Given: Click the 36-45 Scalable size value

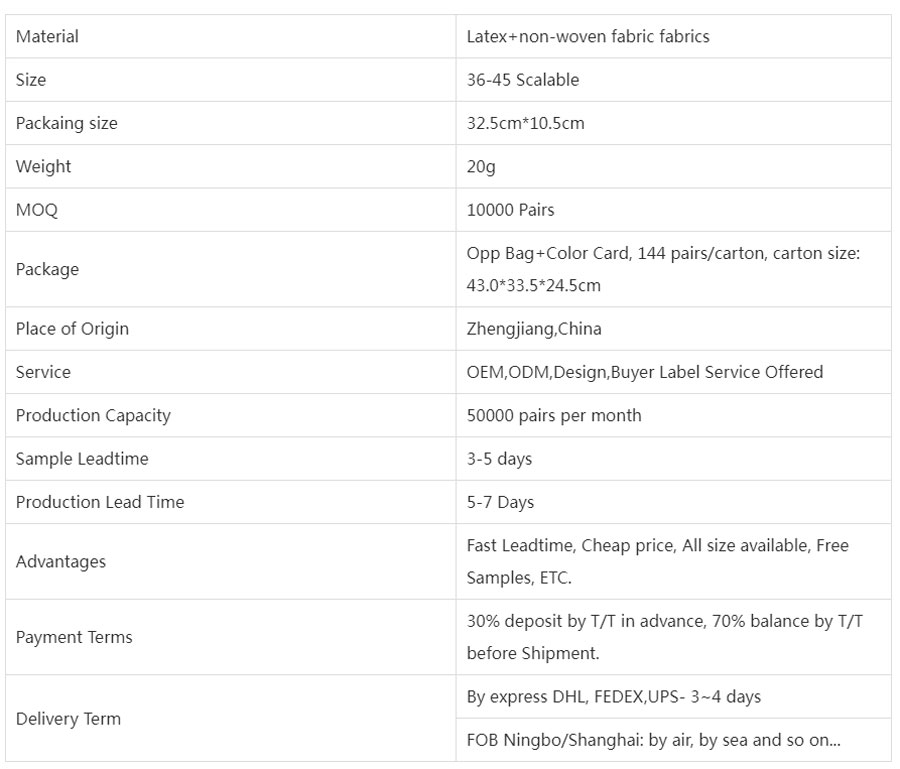Looking at the screenshot, I should point(523,80).
